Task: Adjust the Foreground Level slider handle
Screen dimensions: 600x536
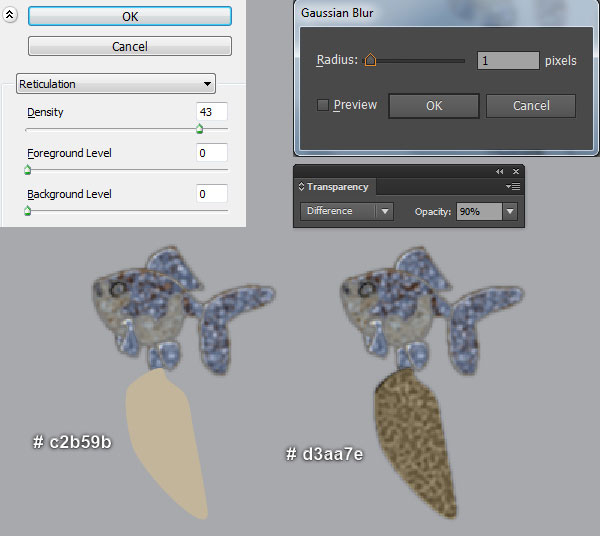Action: tap(28, 170)
